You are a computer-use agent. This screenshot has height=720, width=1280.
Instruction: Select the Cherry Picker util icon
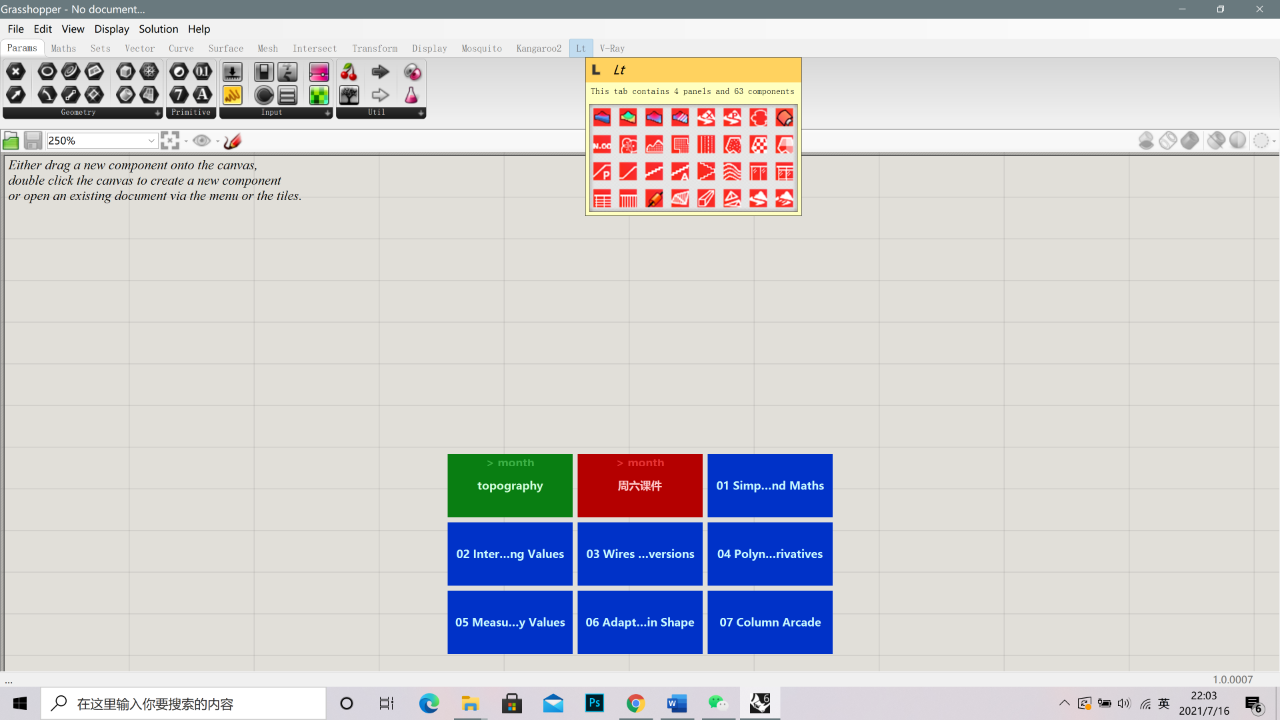coord(349,72)
